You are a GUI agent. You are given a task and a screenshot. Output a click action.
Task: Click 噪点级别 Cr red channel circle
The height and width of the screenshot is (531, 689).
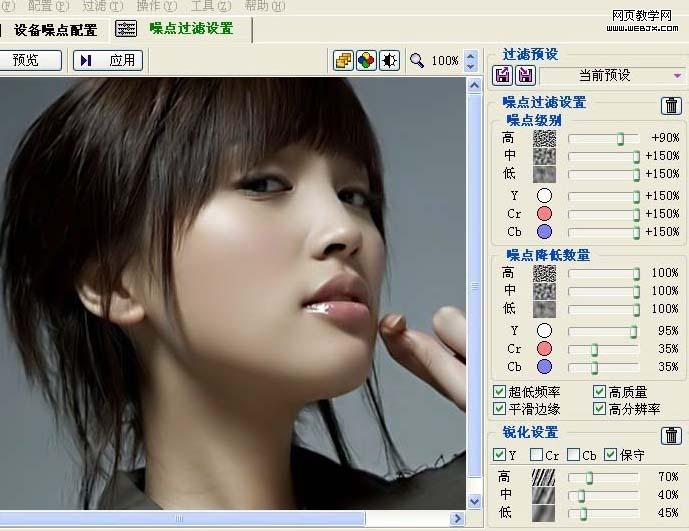(544, 214)
